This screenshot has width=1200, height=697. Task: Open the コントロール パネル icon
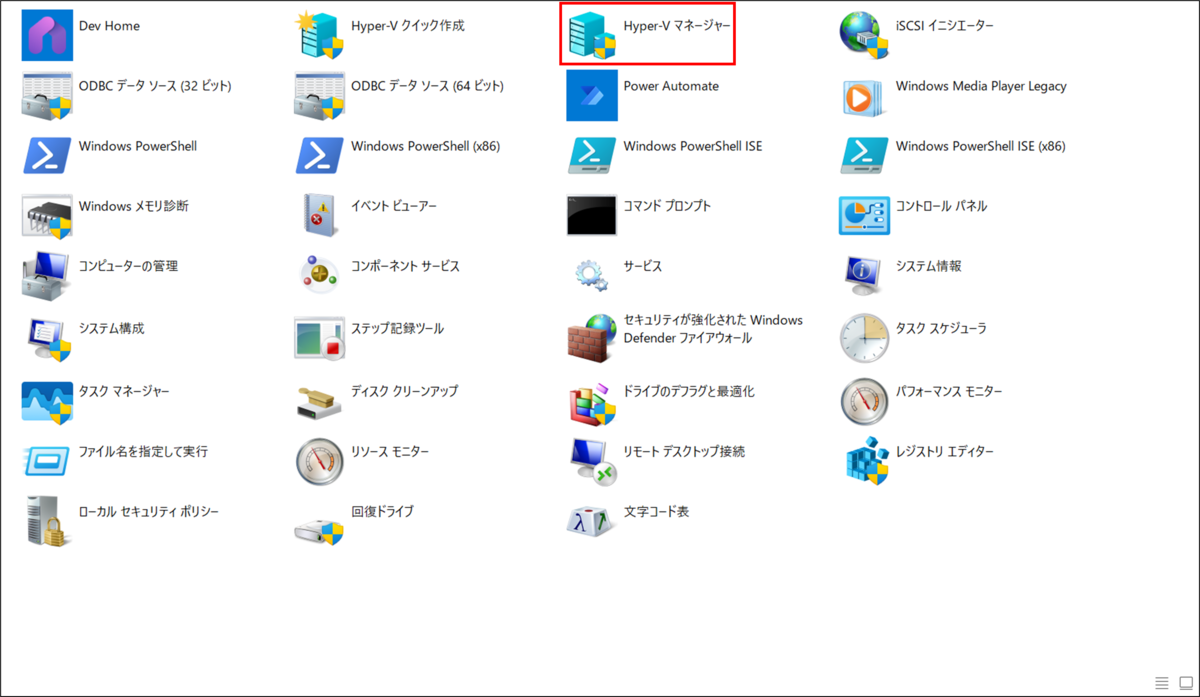click(864, 216)
